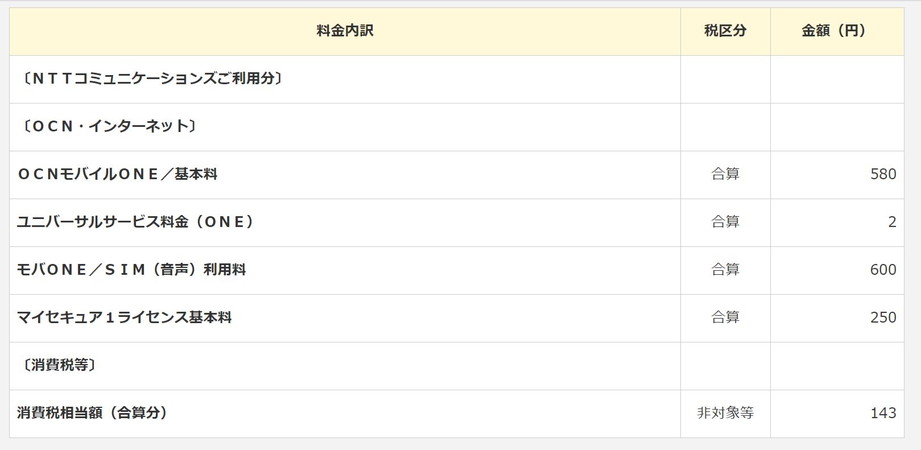Click モバONE／SIM（音声）利用料 item
Image resolution: width=921 pixels, height=450 pixels.
(131, 270)
